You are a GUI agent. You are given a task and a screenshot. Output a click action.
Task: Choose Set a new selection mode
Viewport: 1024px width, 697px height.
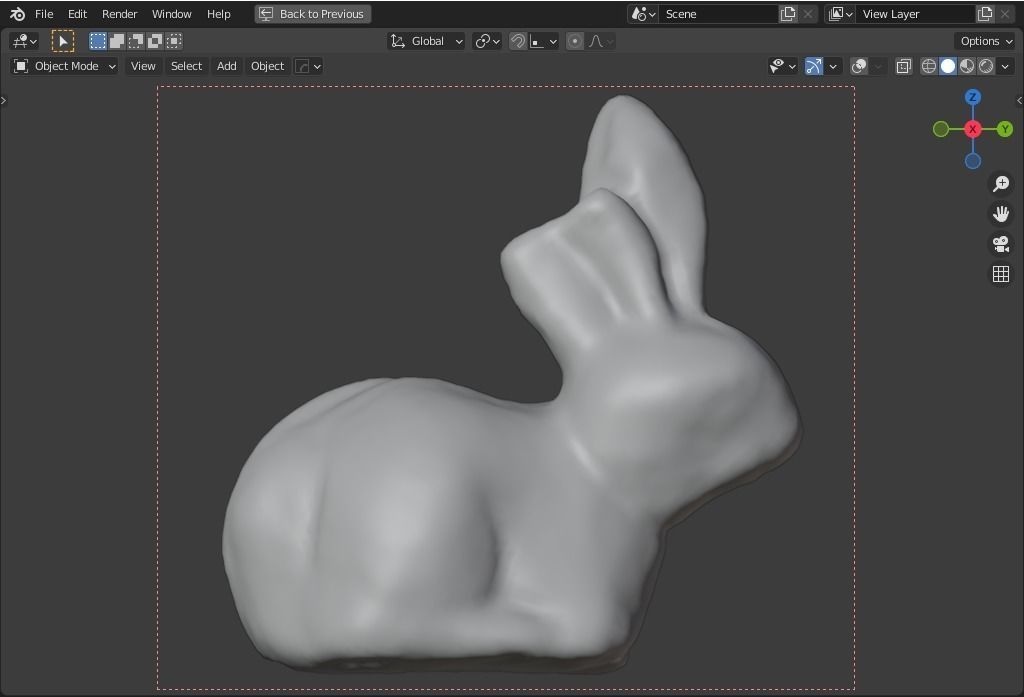(x=97, y=41)
